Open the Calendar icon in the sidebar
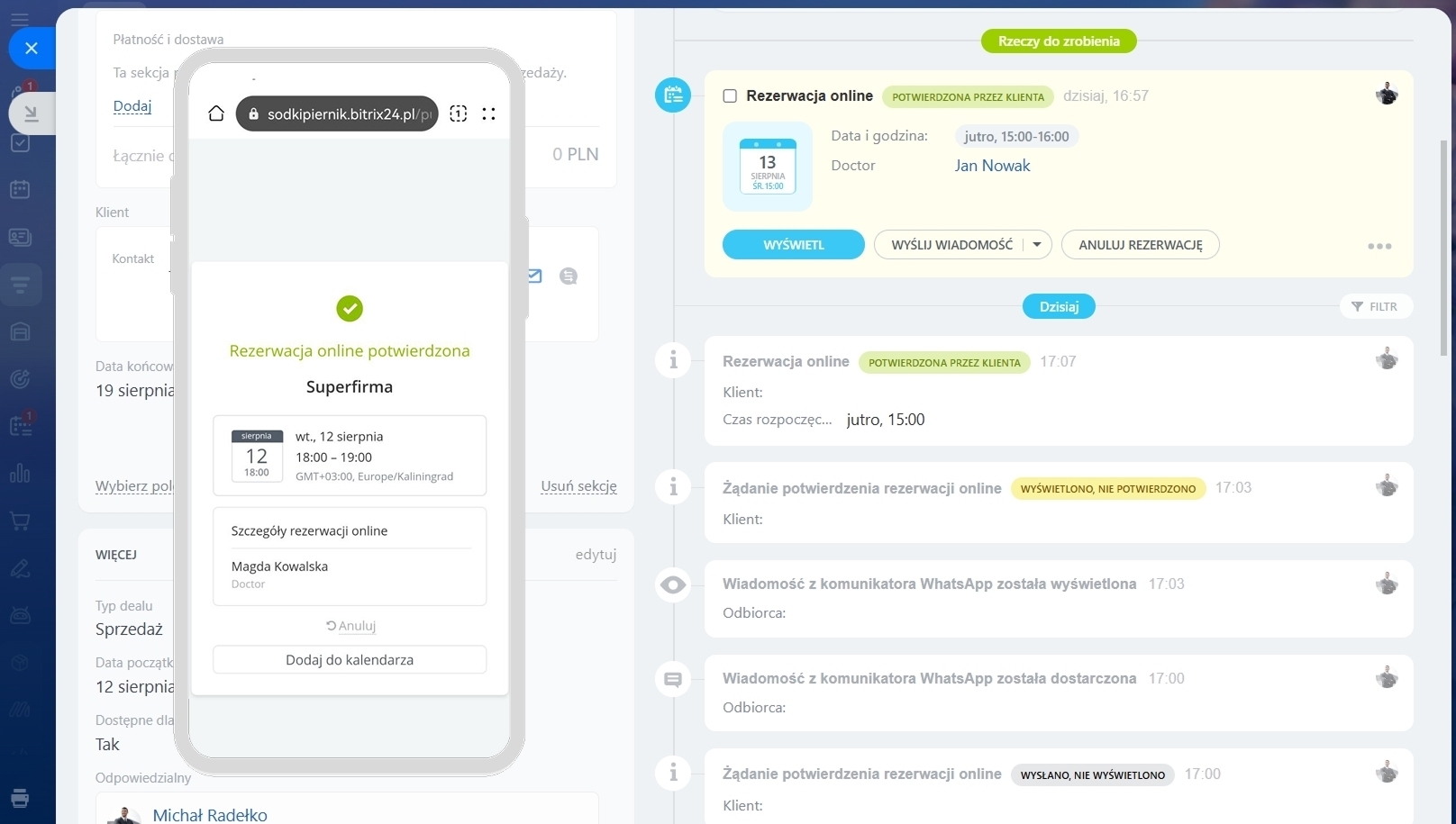The width and height of the screenshot is (1456, 824). pyautogui.click(x=20, y=190)
